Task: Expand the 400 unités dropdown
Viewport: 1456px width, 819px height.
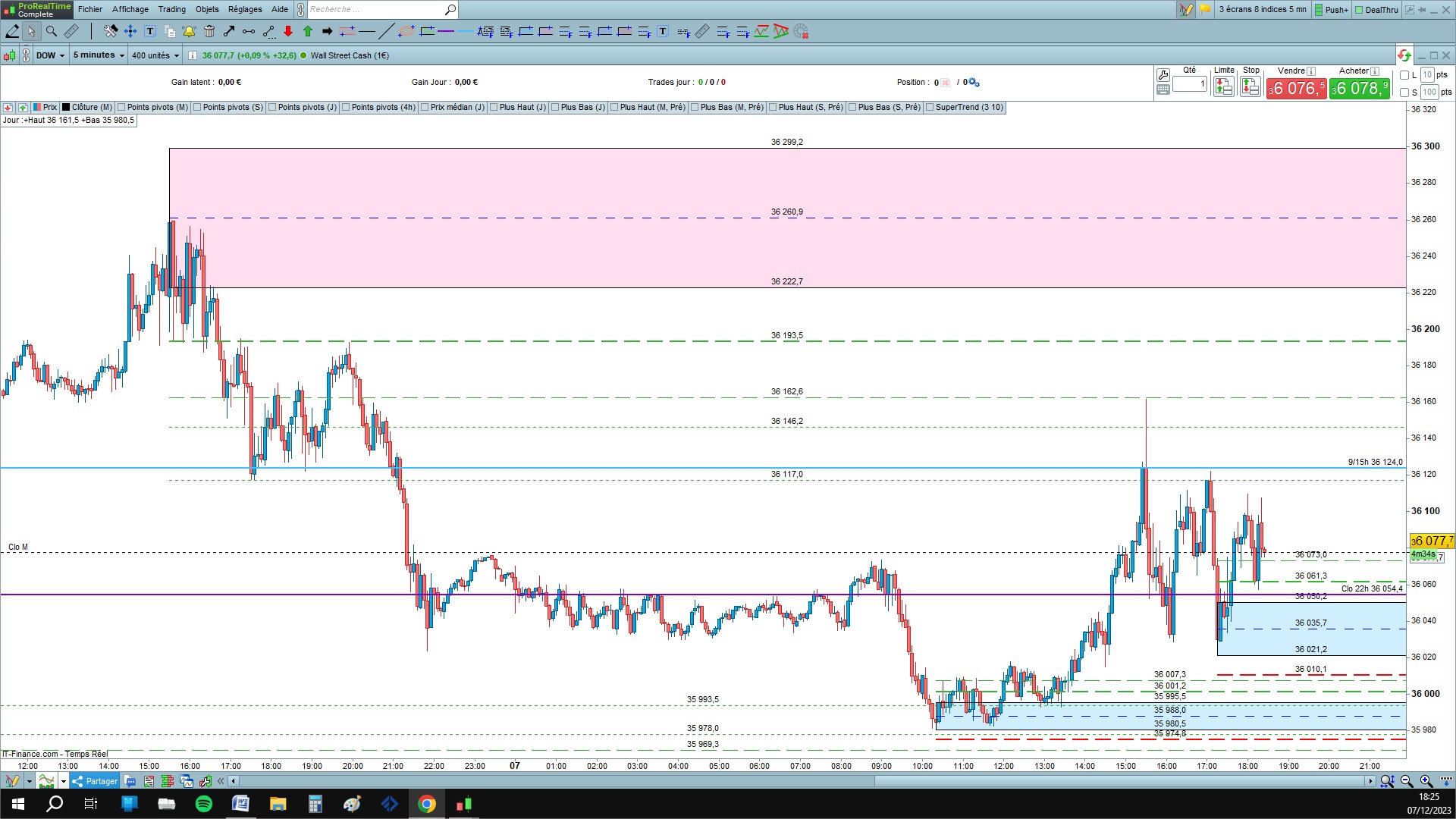Action: (155, 55)
